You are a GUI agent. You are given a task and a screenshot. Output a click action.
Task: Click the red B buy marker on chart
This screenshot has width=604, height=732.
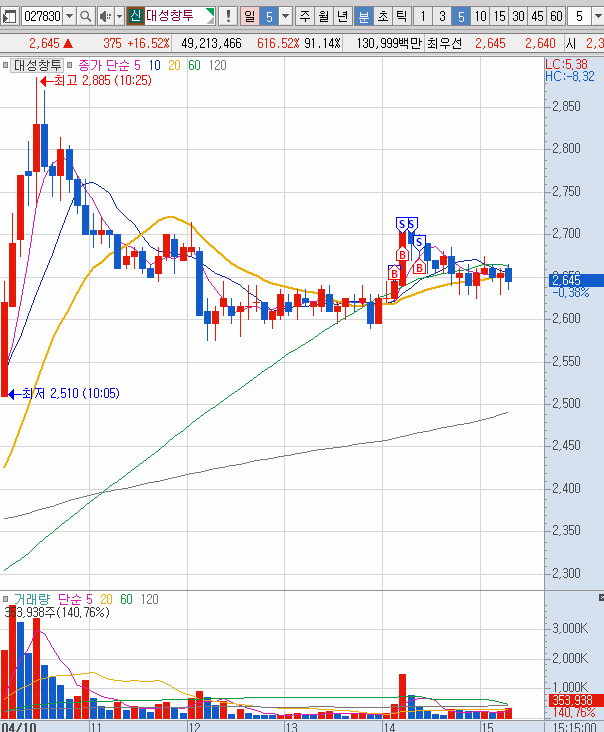click(x=404, y=256)
